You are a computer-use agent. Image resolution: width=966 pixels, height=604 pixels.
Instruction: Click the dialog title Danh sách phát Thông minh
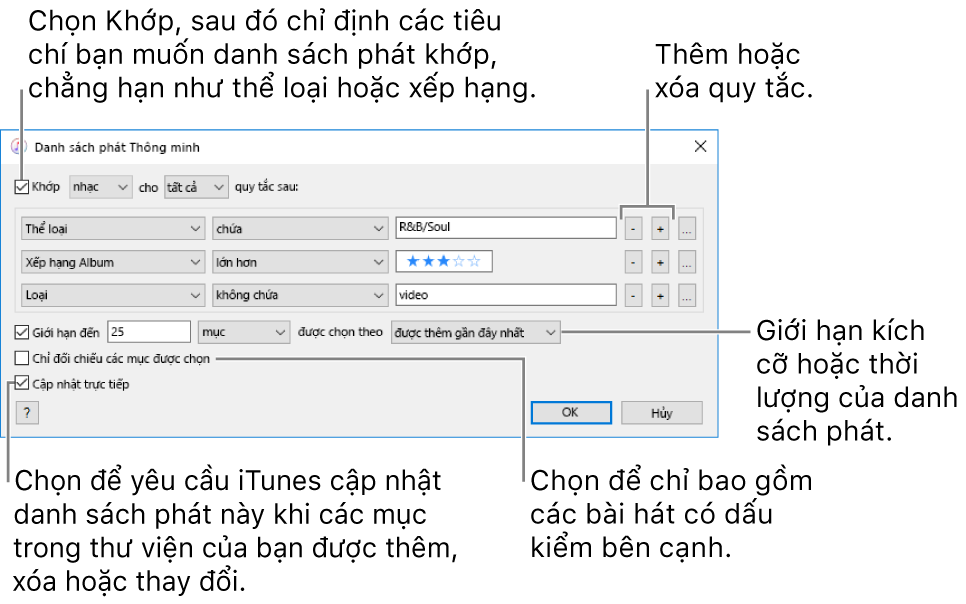coord(117,147)
